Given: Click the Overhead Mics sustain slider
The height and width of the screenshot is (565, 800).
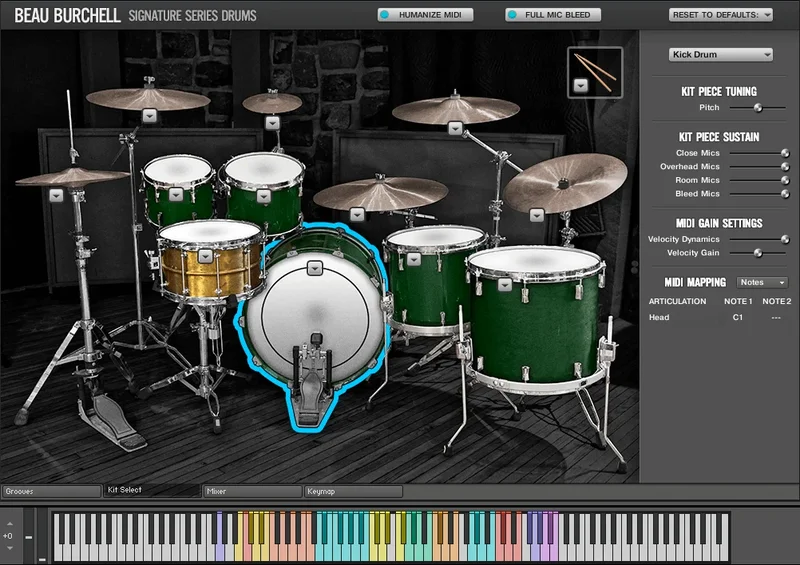Looking at the screenshot, I should pos(760,167).
